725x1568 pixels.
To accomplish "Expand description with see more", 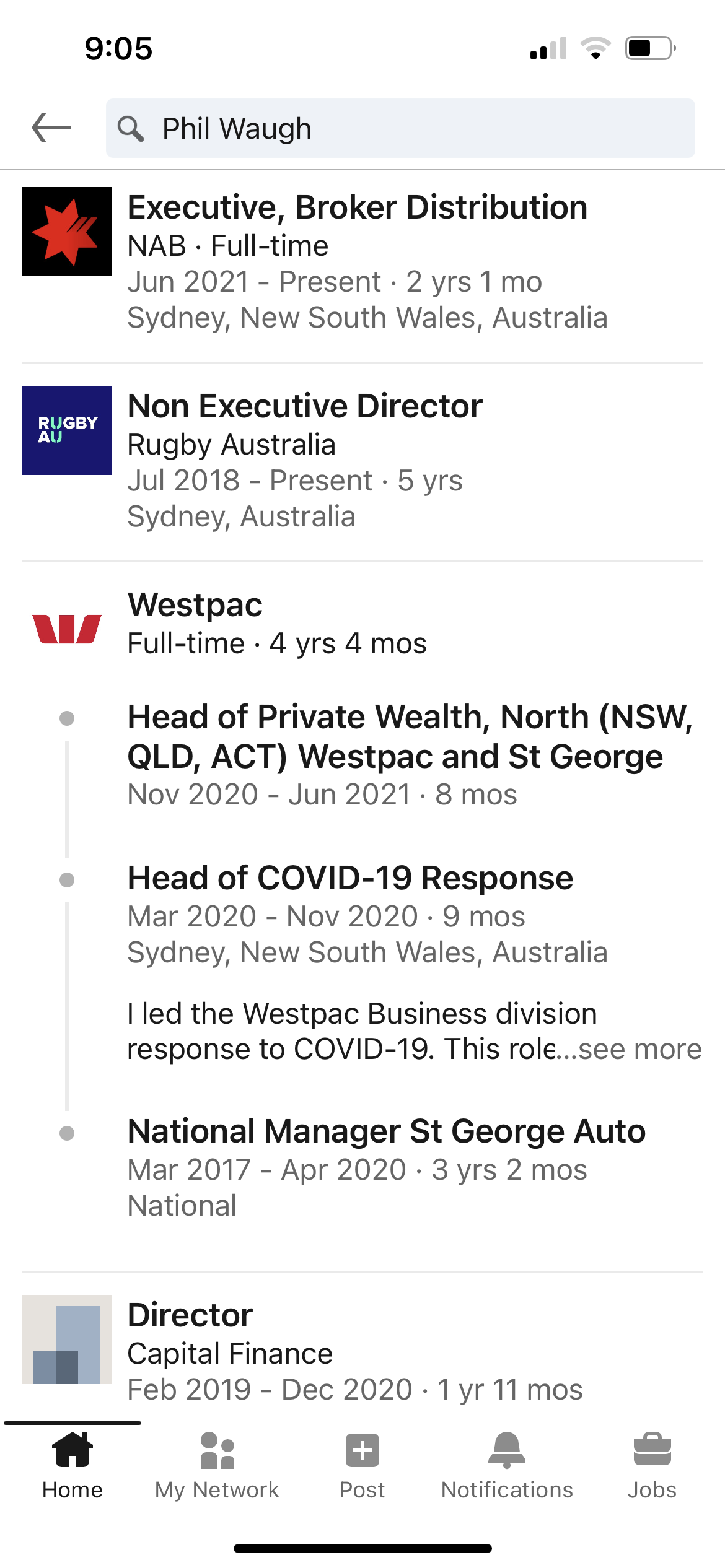I will point(639,1049).
